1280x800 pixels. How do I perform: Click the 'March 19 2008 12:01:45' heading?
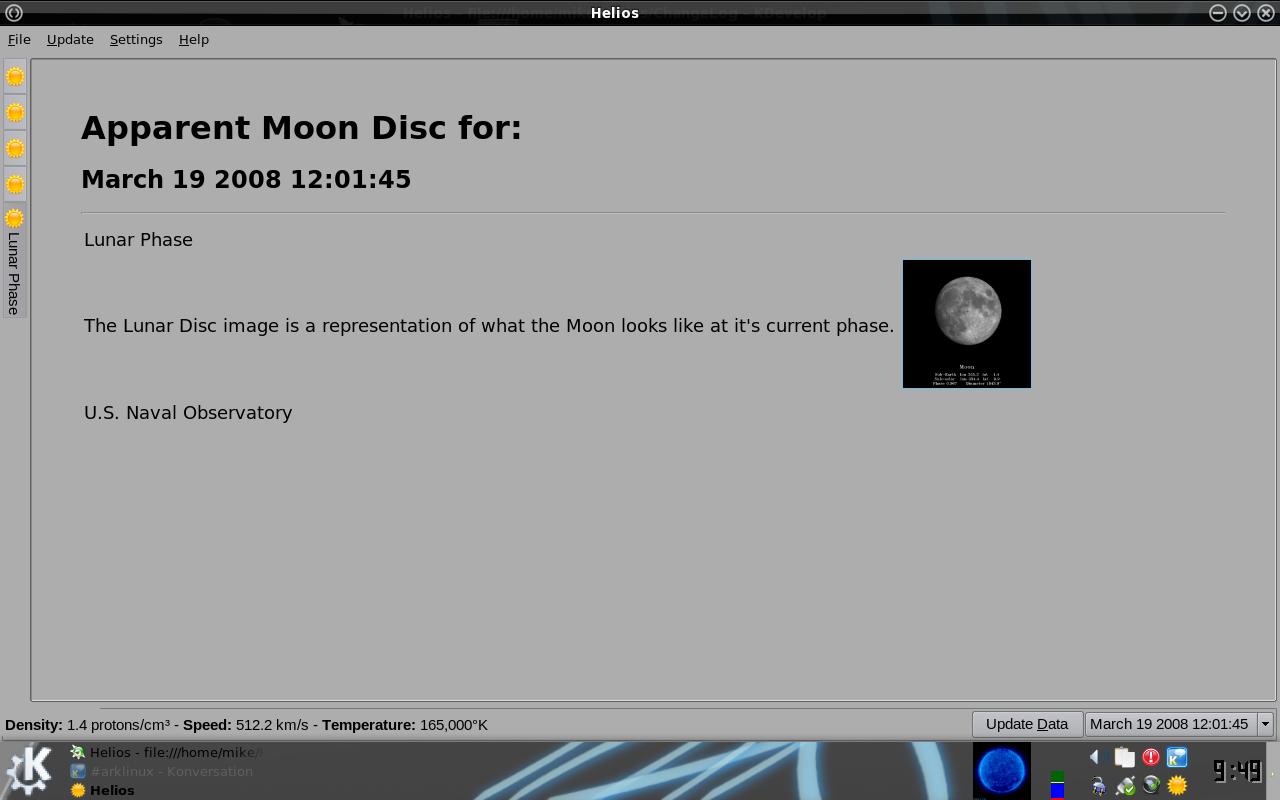246,180
